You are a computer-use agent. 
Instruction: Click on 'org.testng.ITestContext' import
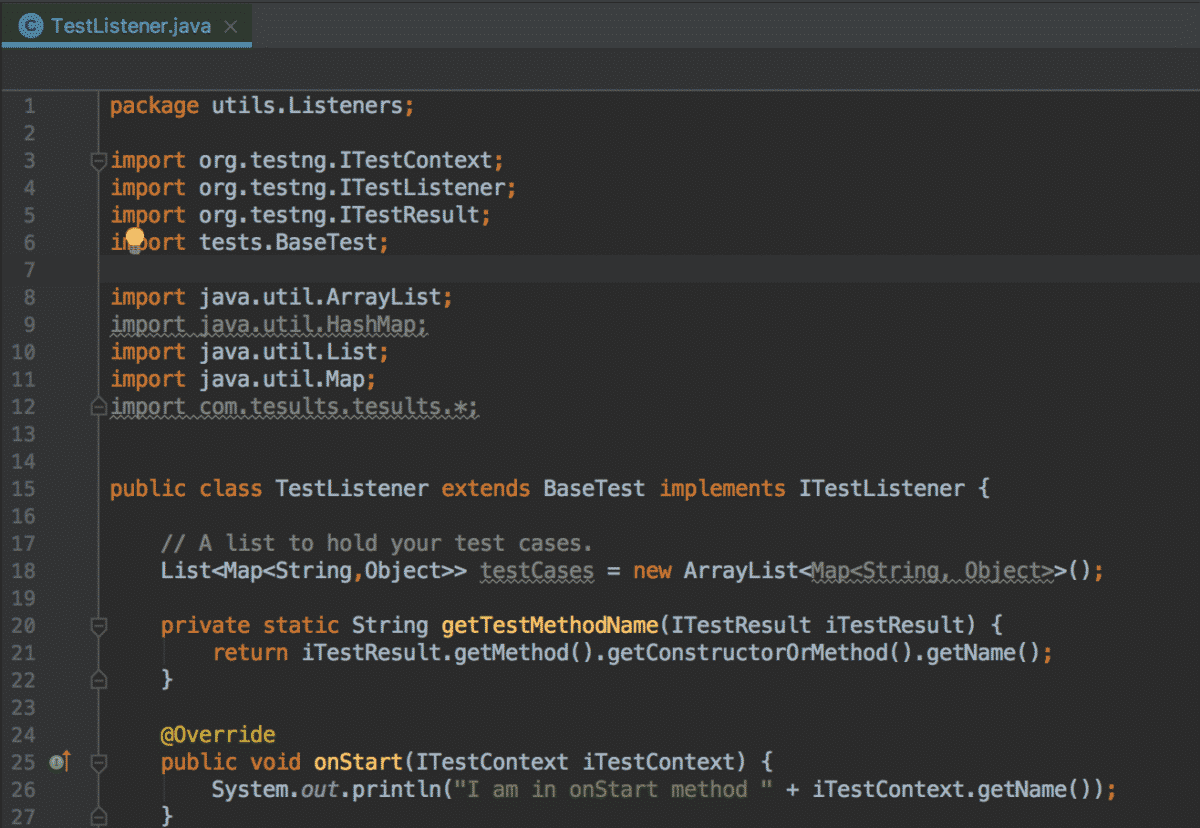click(x=346, y=160)
